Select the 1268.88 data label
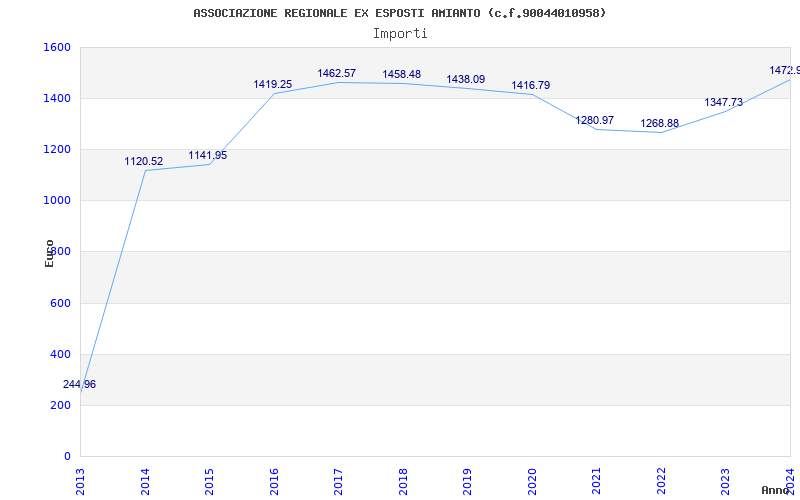 pos(660,124)
